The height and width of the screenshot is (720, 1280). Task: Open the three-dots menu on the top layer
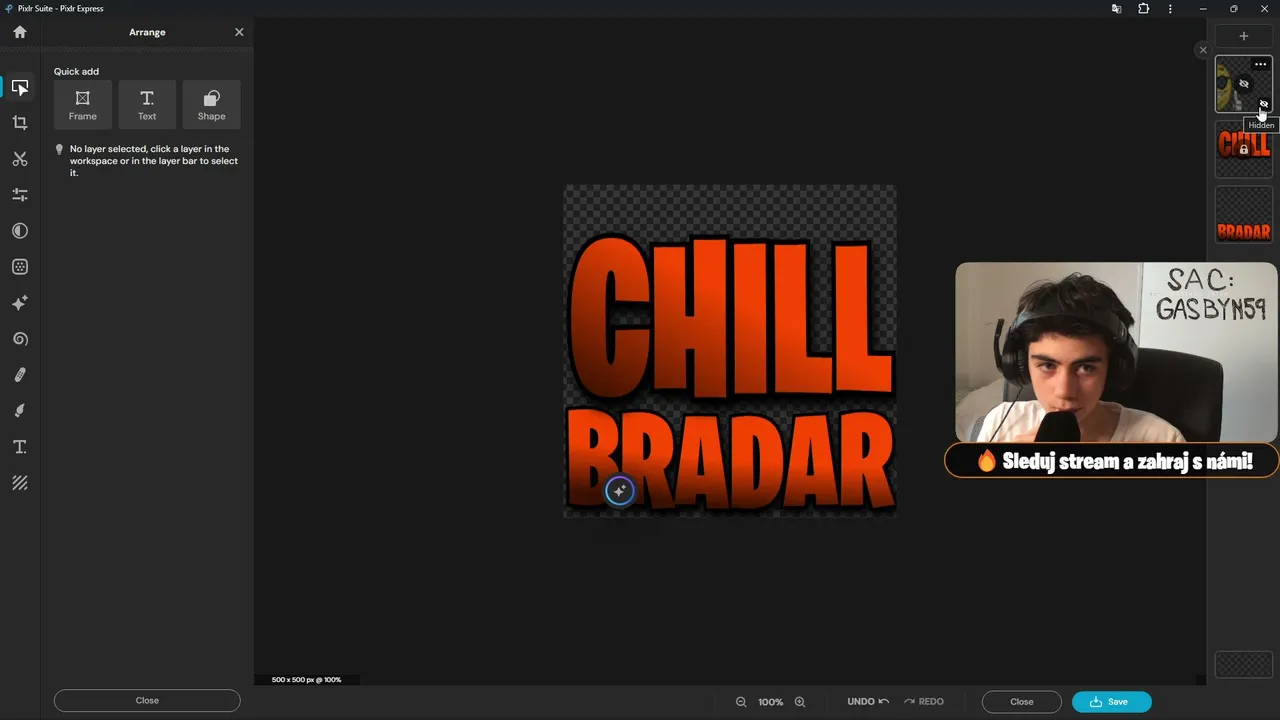(1260, 65)
